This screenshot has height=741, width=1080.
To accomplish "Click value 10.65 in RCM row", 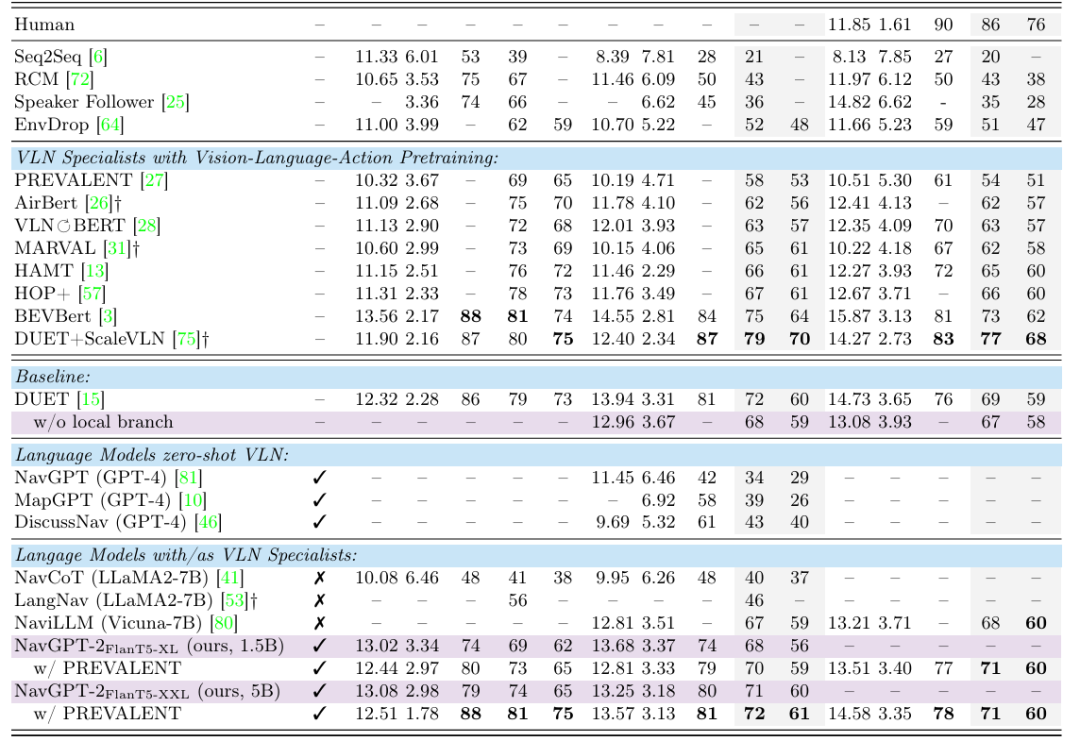I will [376, 79].
